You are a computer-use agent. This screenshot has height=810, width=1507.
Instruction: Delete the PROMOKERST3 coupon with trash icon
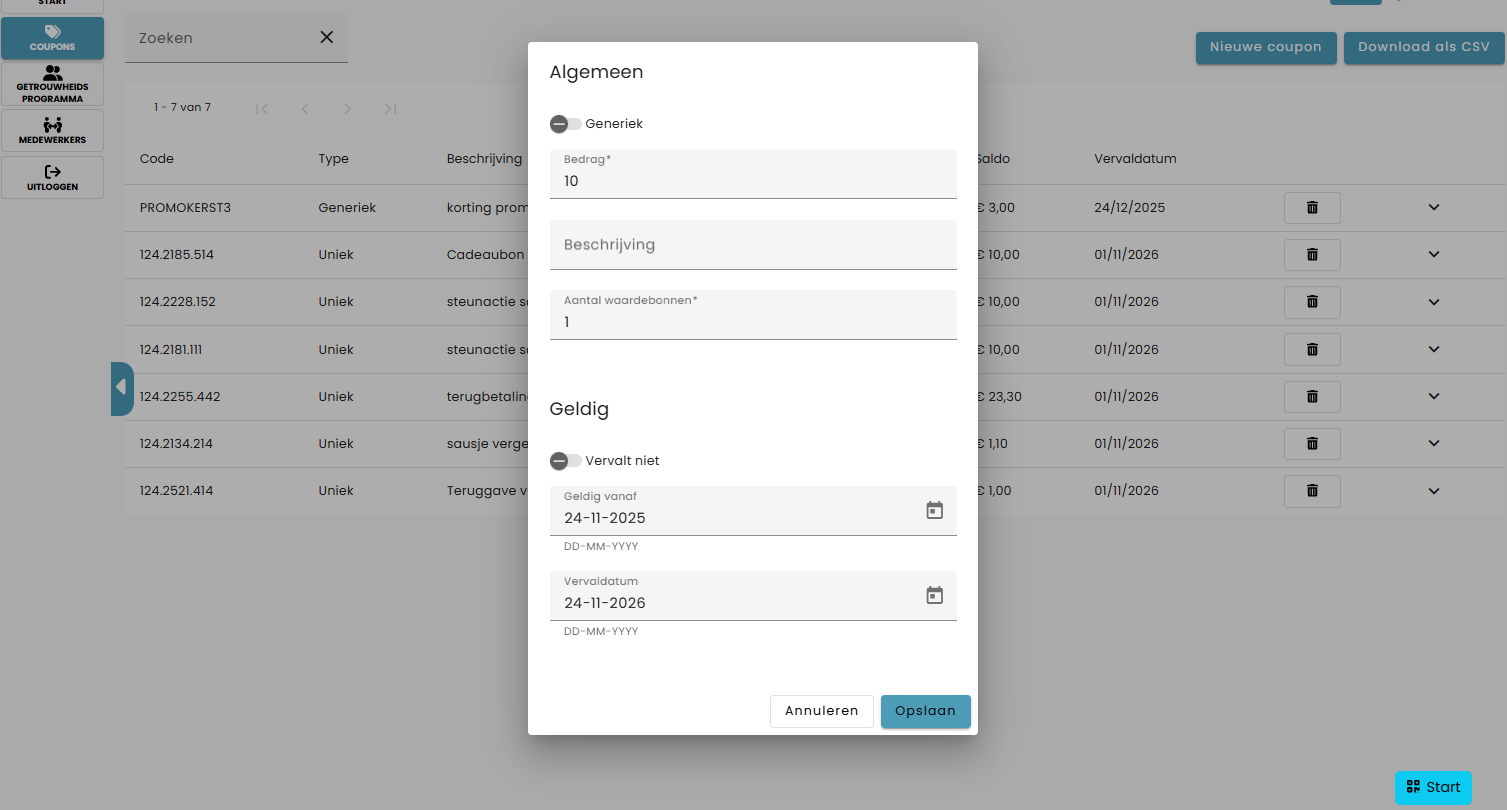click(x=1312, y=208)
